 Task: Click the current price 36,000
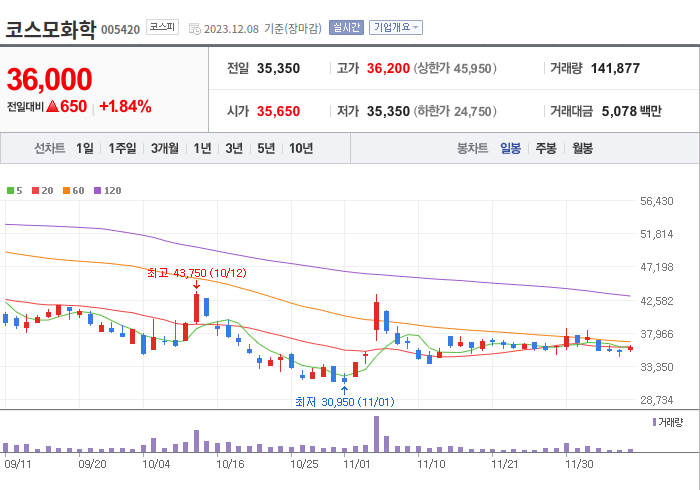[x=50, y=79]
